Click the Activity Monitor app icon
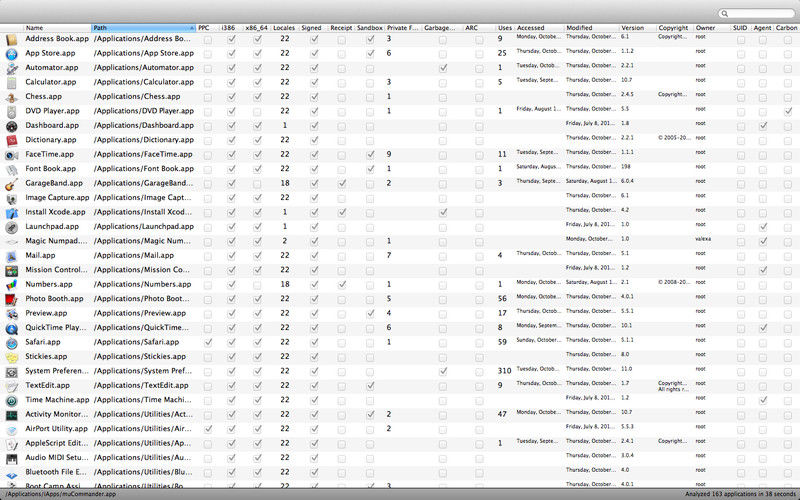Image resolution: width=800 pixels, height=500 pixels. coord(11,415)
